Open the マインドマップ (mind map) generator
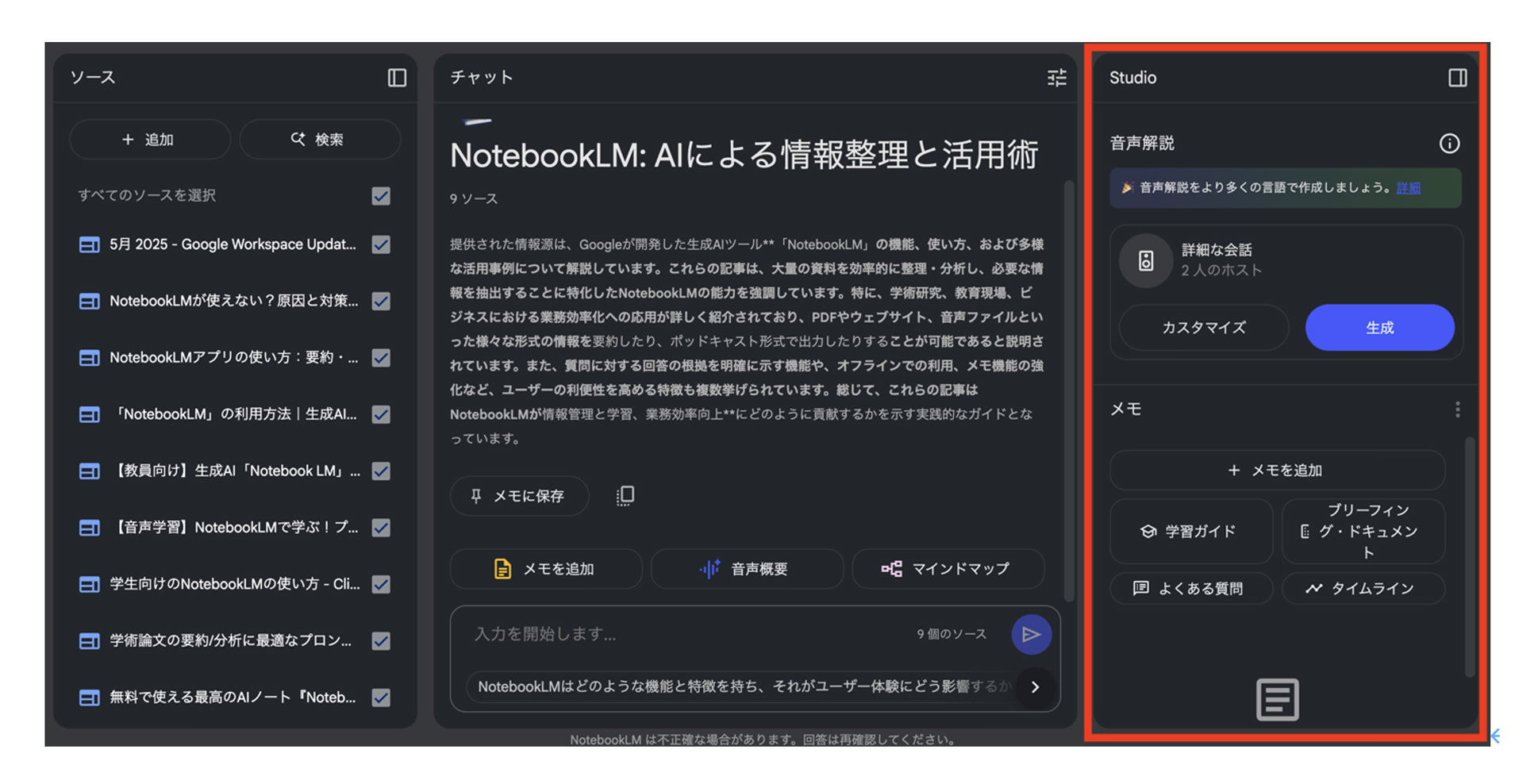 948,569
